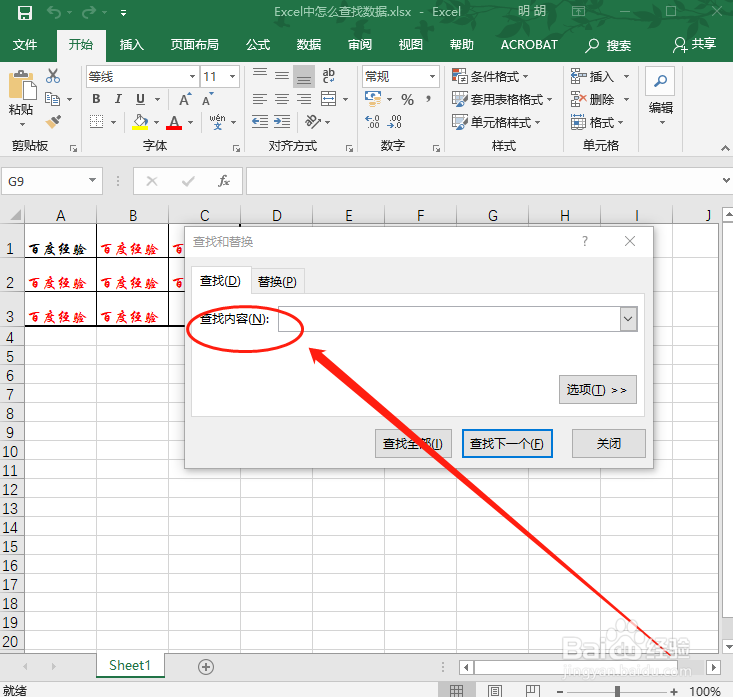Viewport: 733px width, 697px height.
Task: Click the zoom slider handle
Action: click(617, 691)
